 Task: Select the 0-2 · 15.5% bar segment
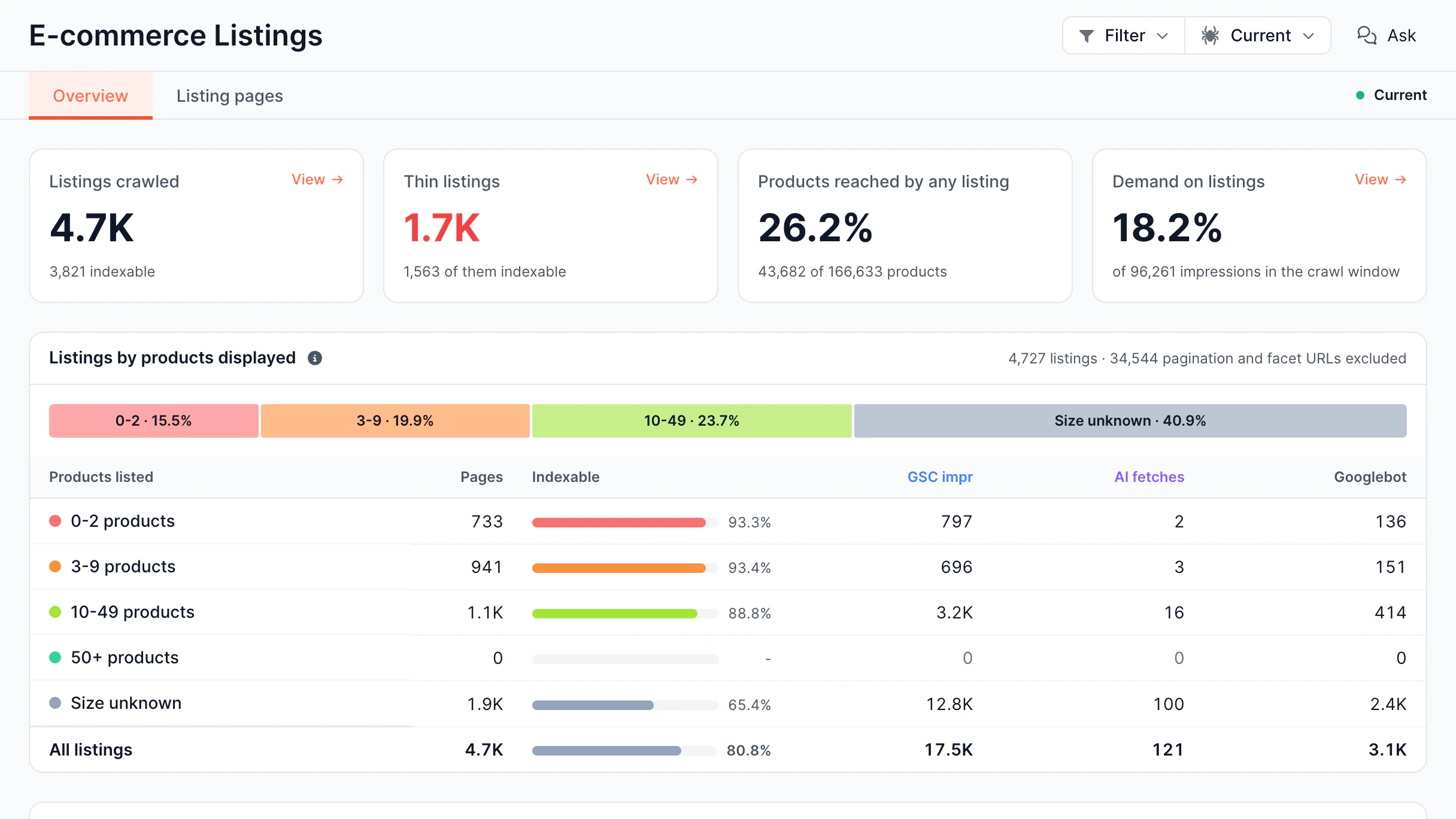[x=154, y=421]
